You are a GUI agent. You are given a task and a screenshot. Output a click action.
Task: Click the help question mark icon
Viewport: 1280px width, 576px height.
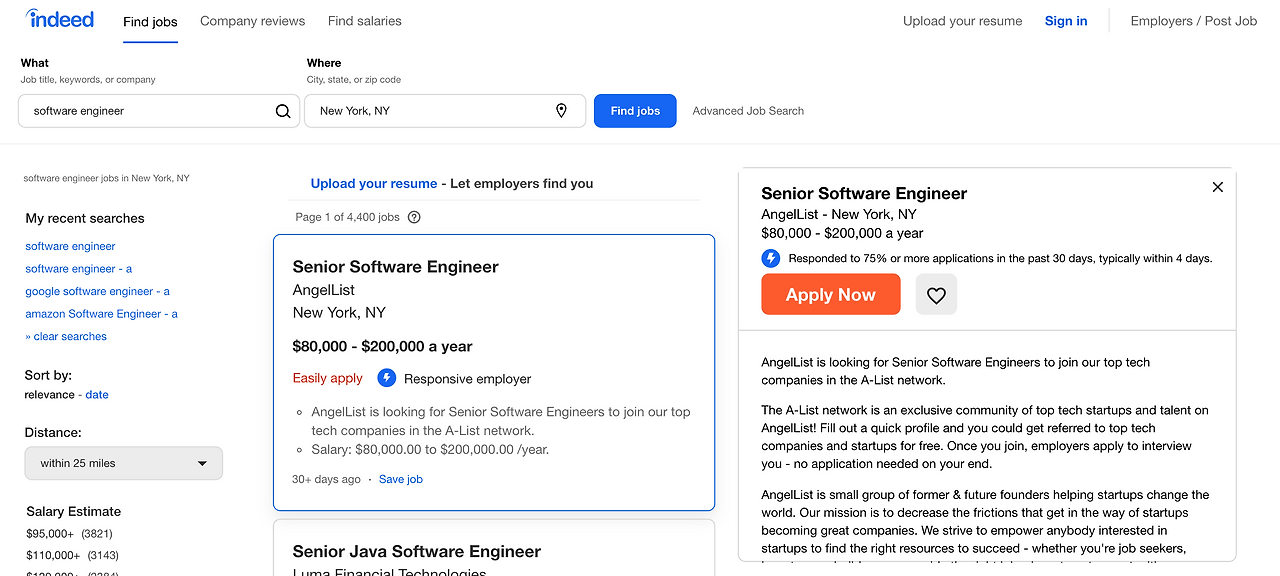(414, 217)
